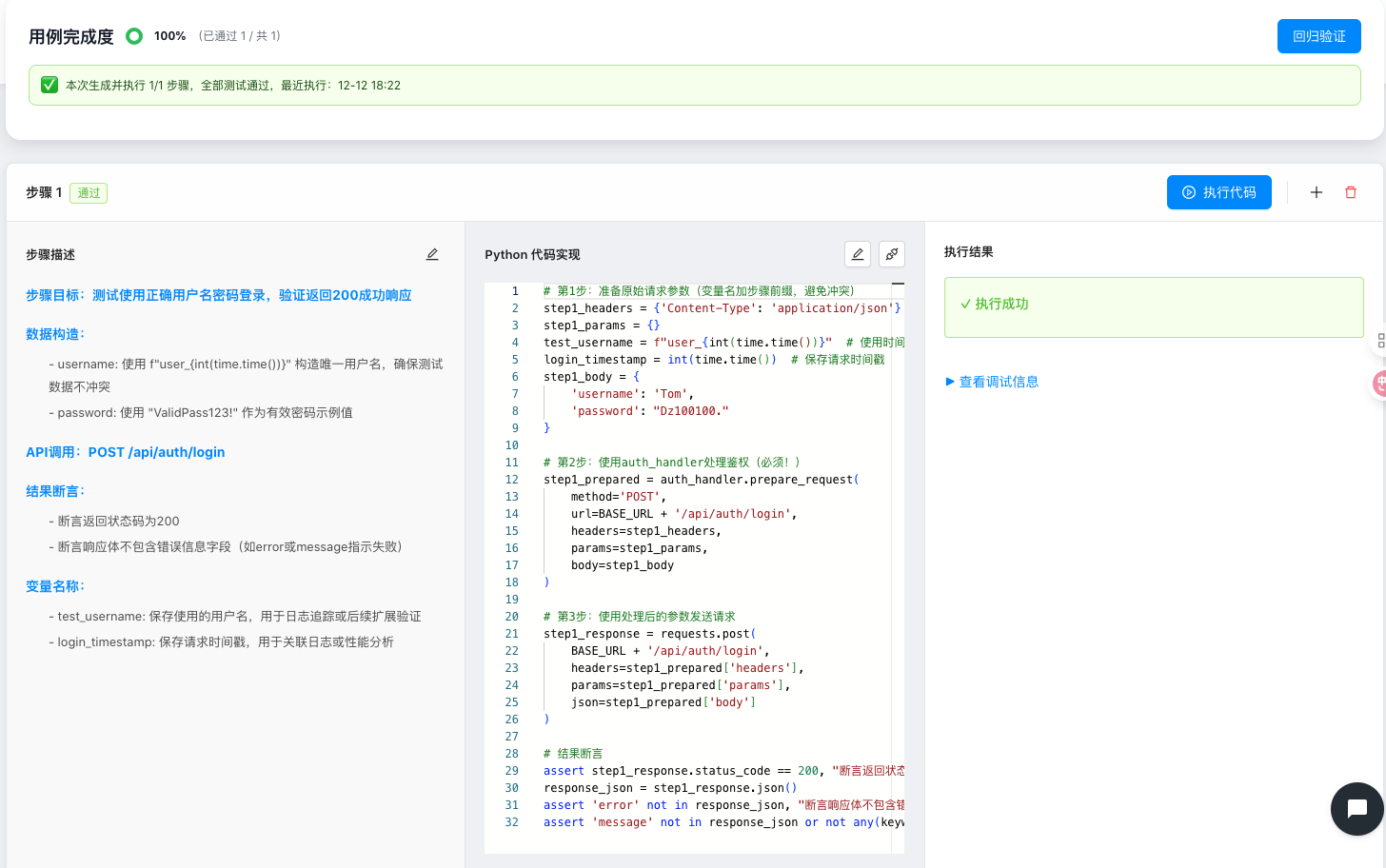Delete step 1 with red trash icon
This screenshot has height=868, width=1386.
coord(1350,192)
